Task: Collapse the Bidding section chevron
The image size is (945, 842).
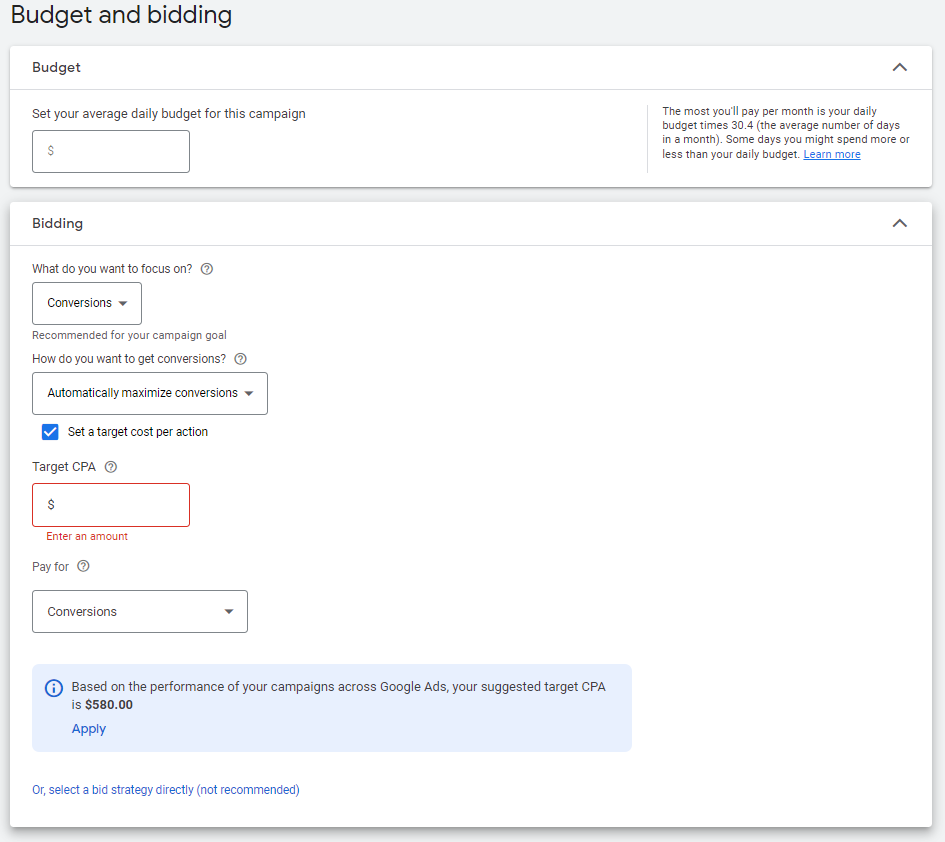Action: [x=899, y=224]
